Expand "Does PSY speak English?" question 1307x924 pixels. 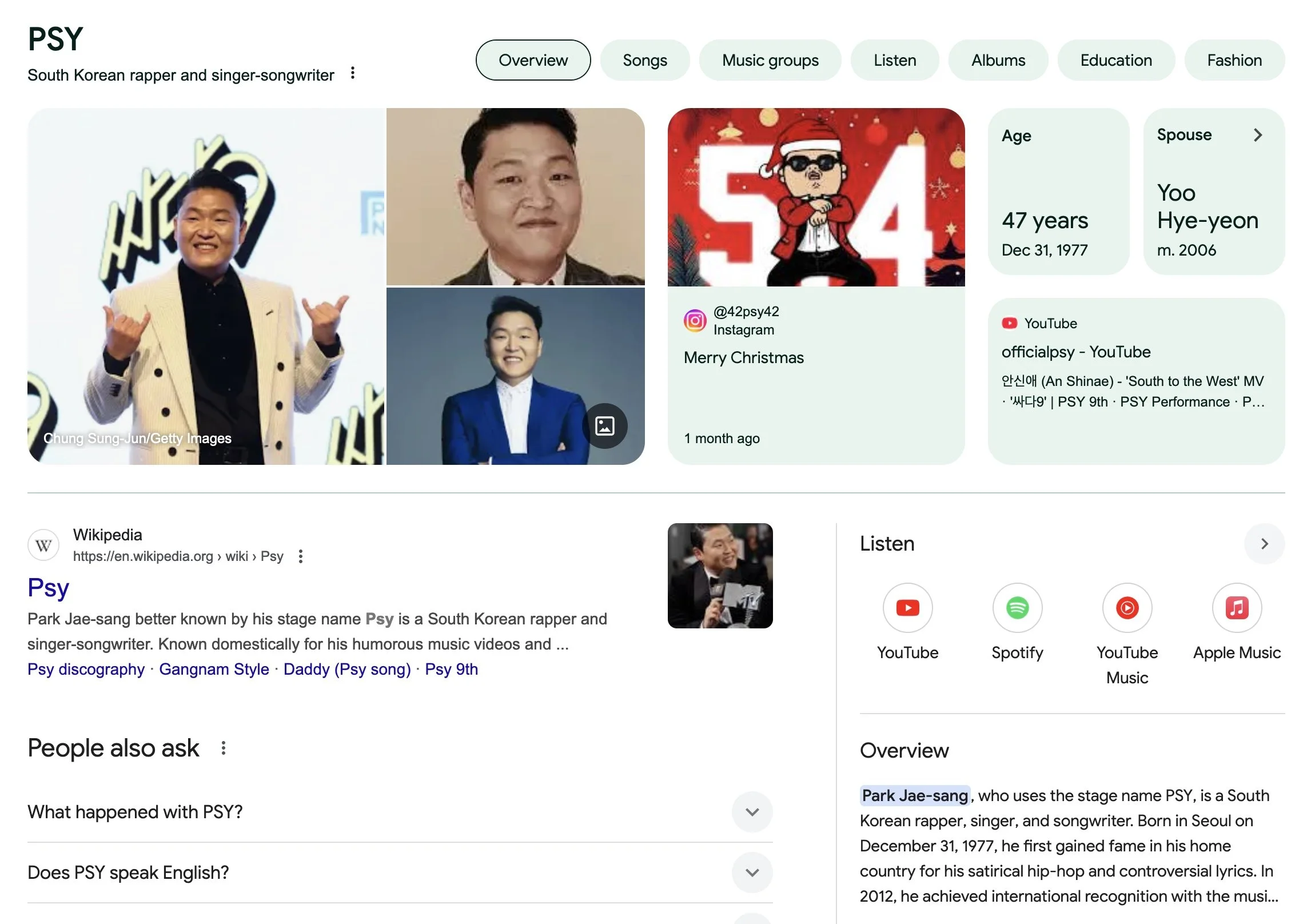[752, 873]
